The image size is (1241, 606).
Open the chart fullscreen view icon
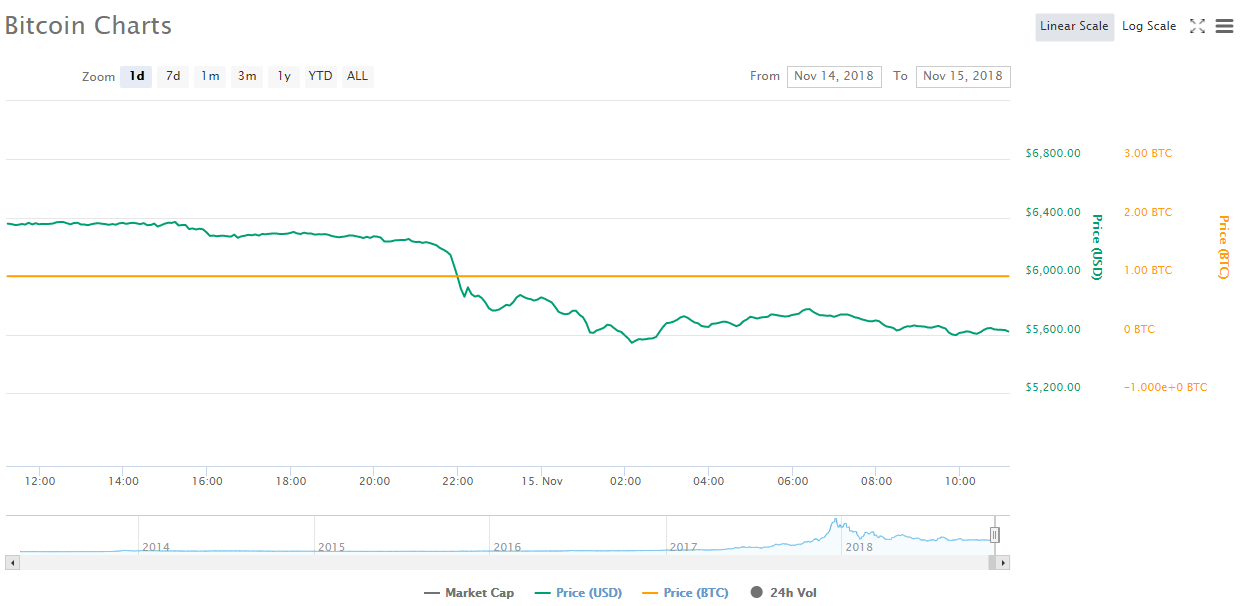click(x=1197, y=27)
